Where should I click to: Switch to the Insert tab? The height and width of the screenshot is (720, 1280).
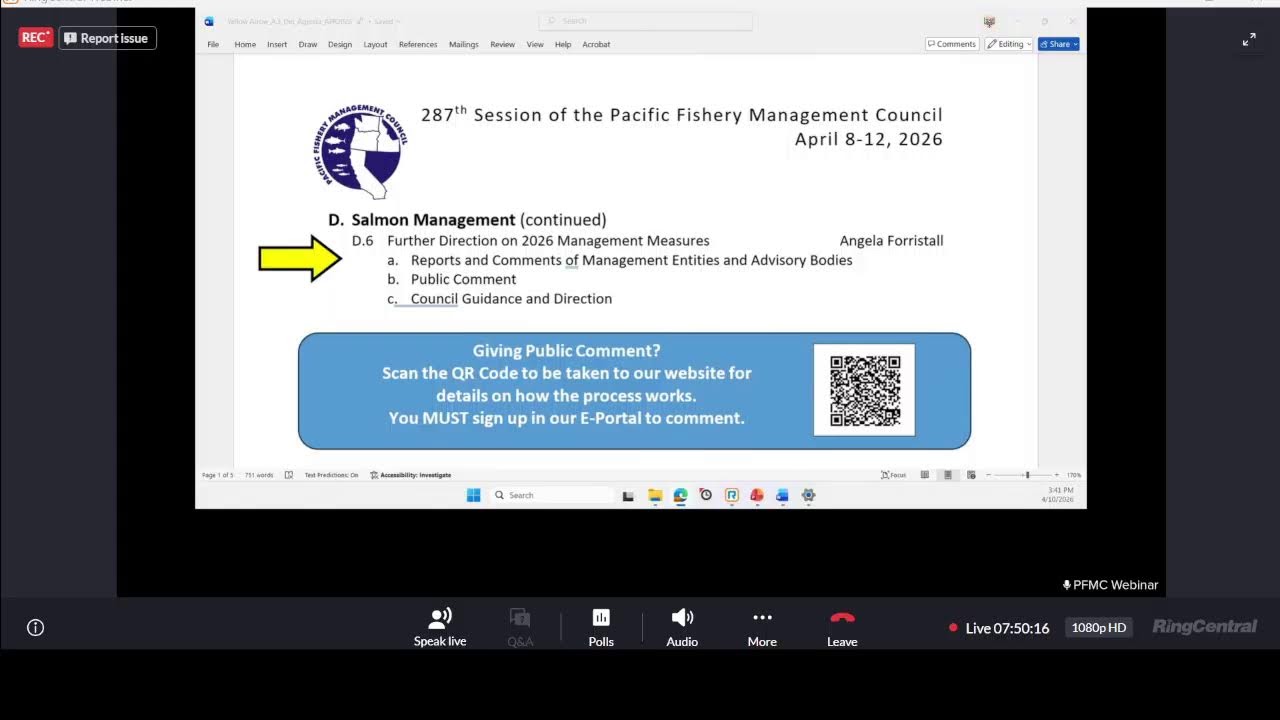(x=277, y=45)
